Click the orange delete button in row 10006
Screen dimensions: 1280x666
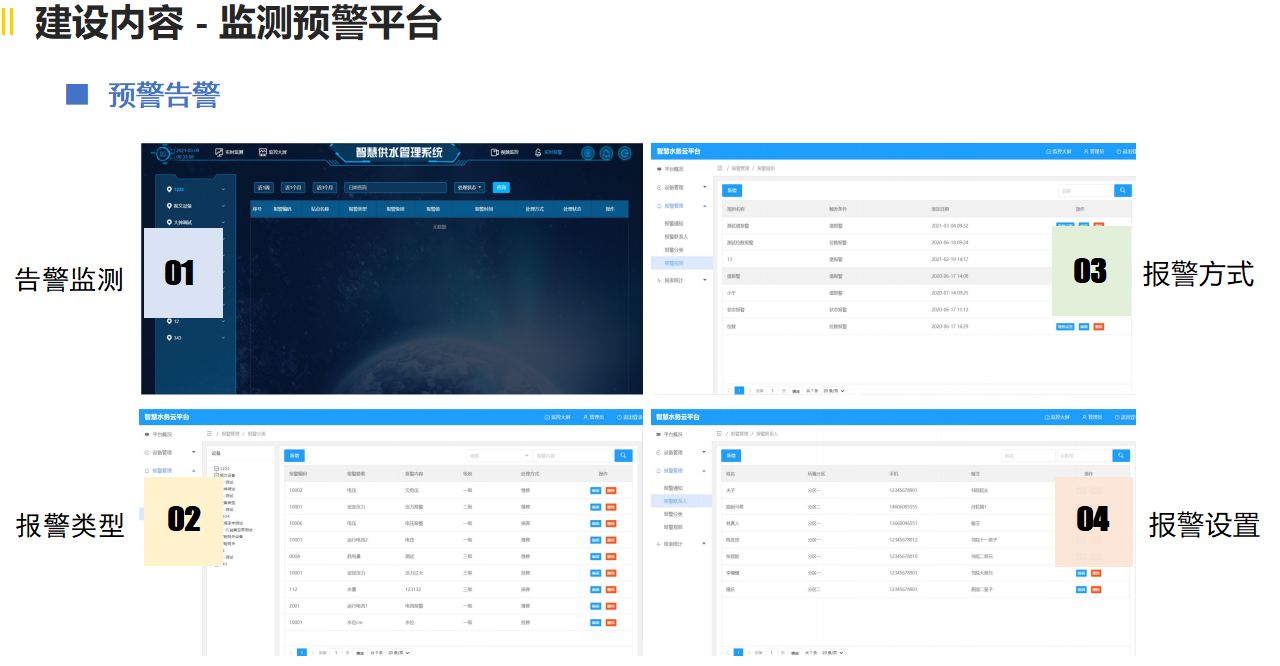point(611,523)
